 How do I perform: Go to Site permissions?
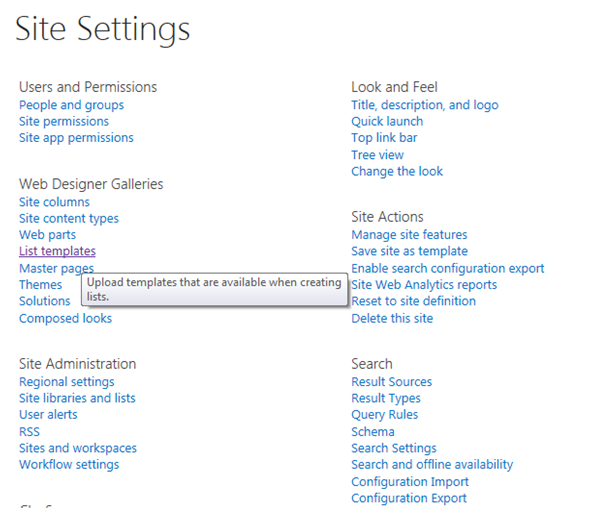pyautogui.click(x=64, y=122)
